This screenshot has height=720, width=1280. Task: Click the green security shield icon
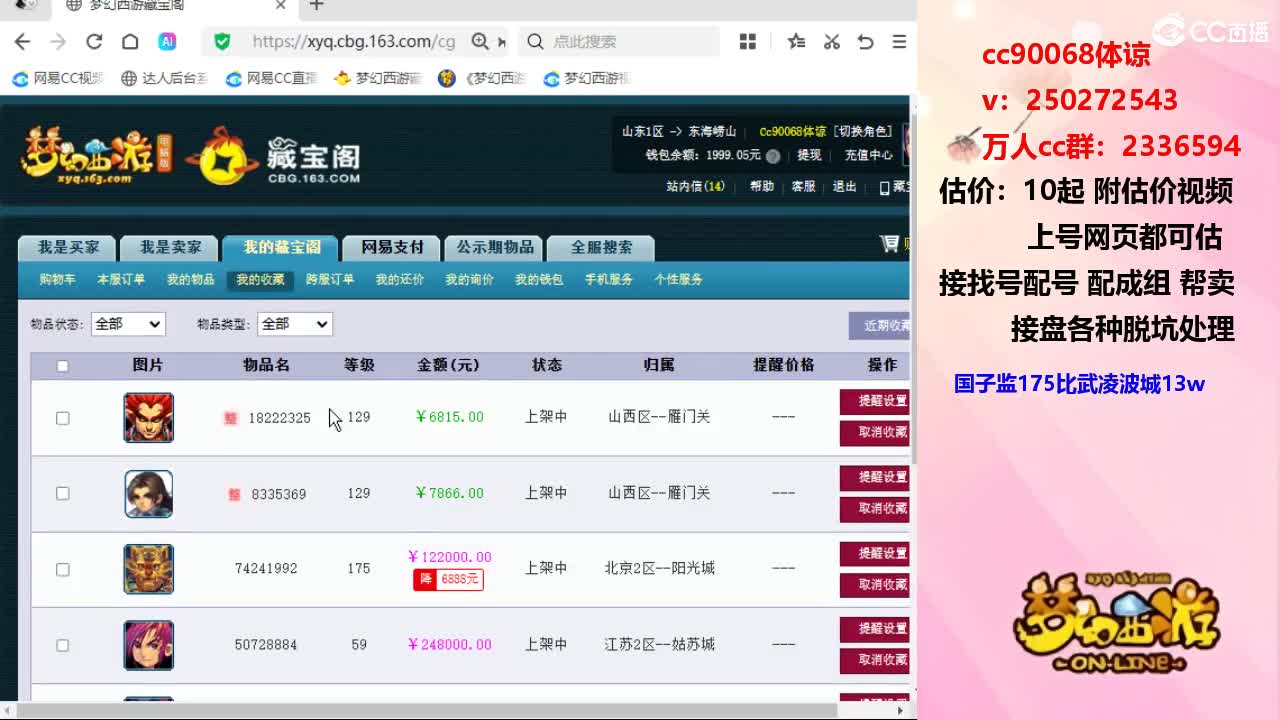point(222,41)
